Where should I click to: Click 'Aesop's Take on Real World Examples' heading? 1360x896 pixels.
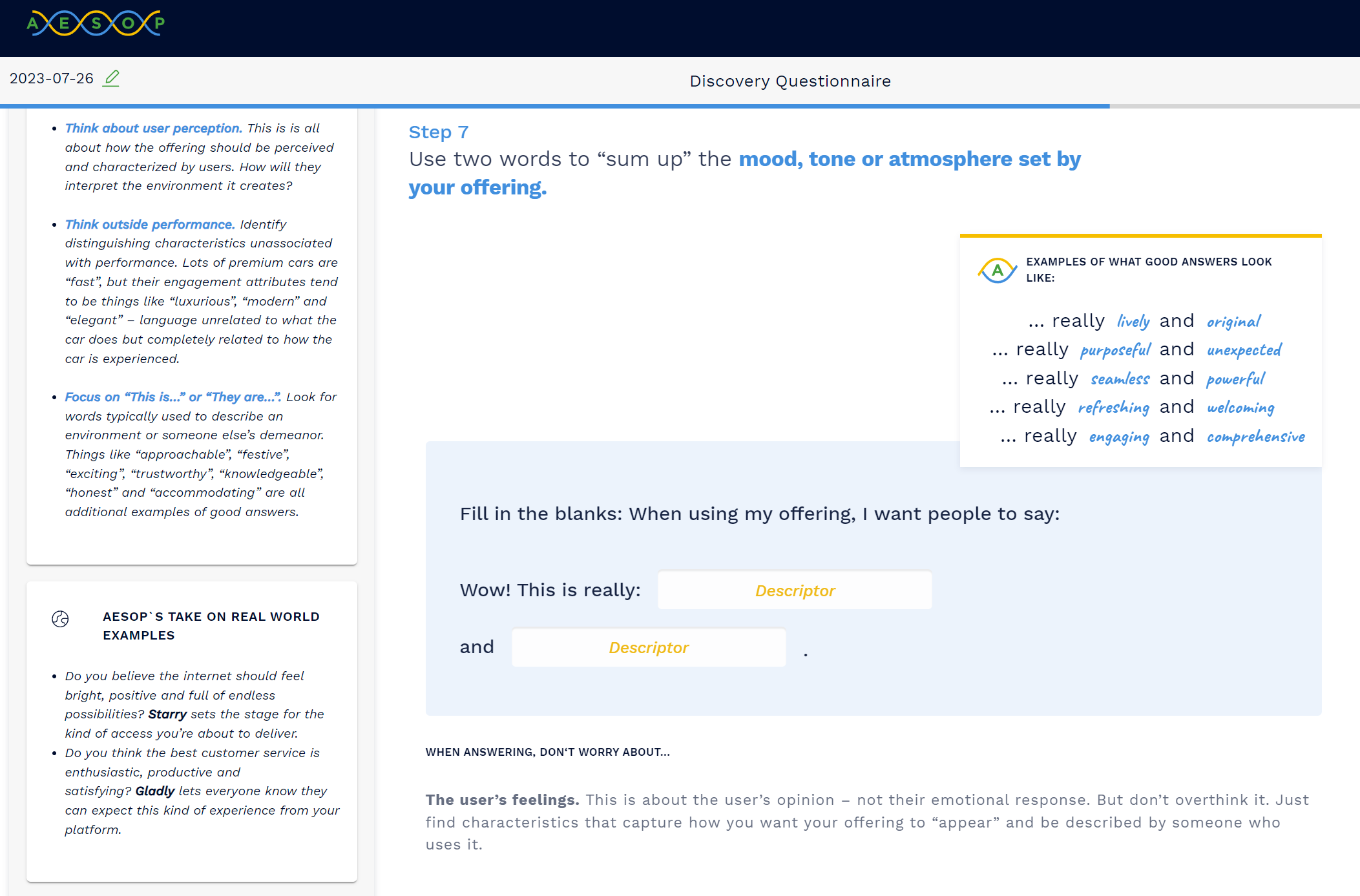(211, 625)
